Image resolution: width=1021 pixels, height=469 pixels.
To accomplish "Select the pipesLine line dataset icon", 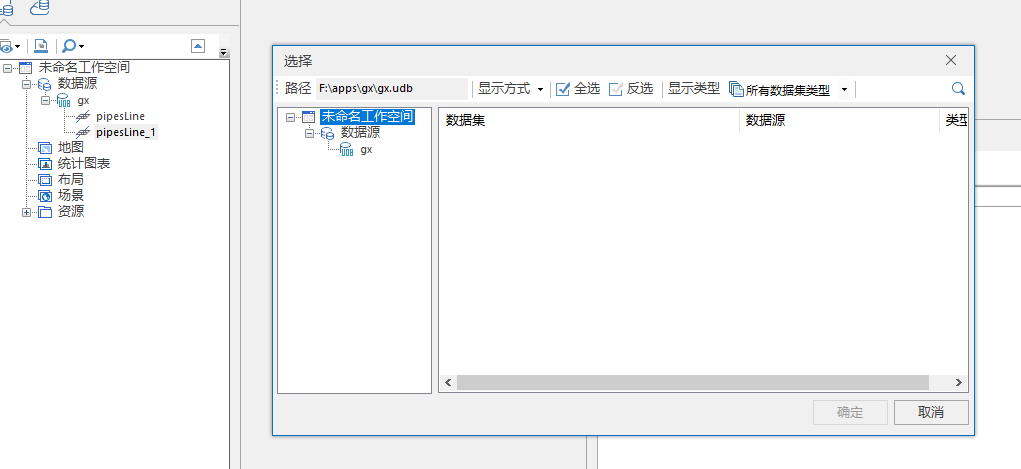I will tap(83, 117).
